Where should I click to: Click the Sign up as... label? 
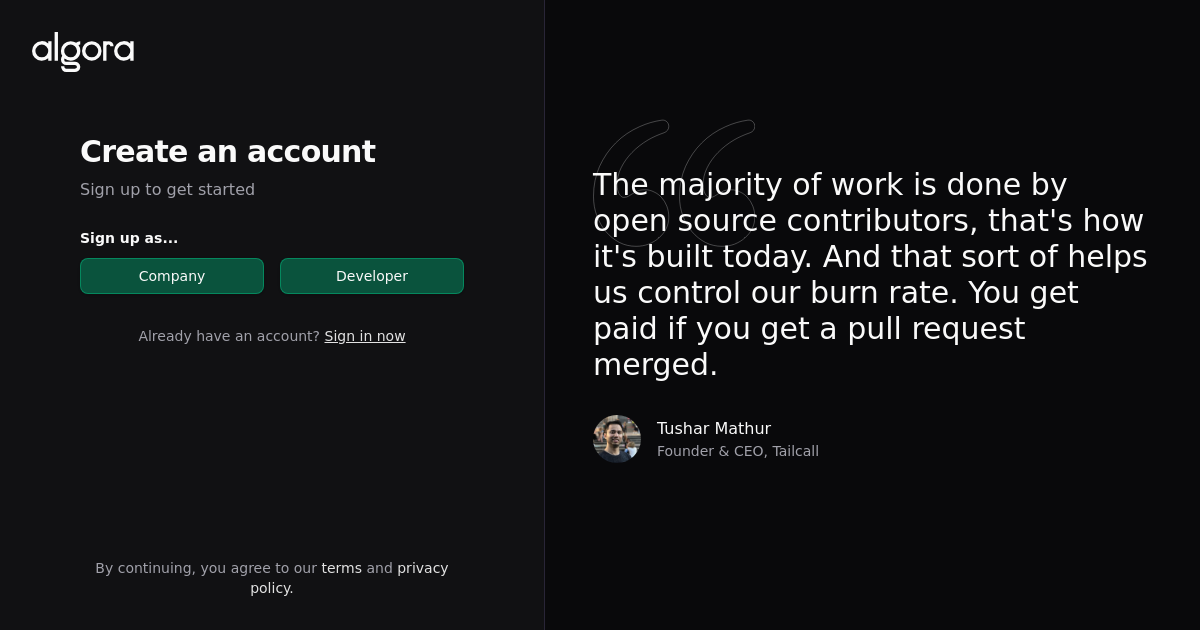tap(129, 238)
